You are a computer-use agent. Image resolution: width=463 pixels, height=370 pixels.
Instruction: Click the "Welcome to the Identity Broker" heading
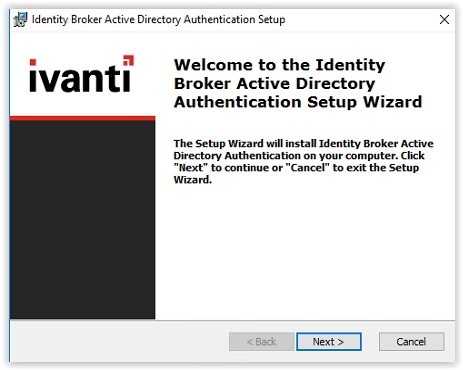(x=298, y=83)
